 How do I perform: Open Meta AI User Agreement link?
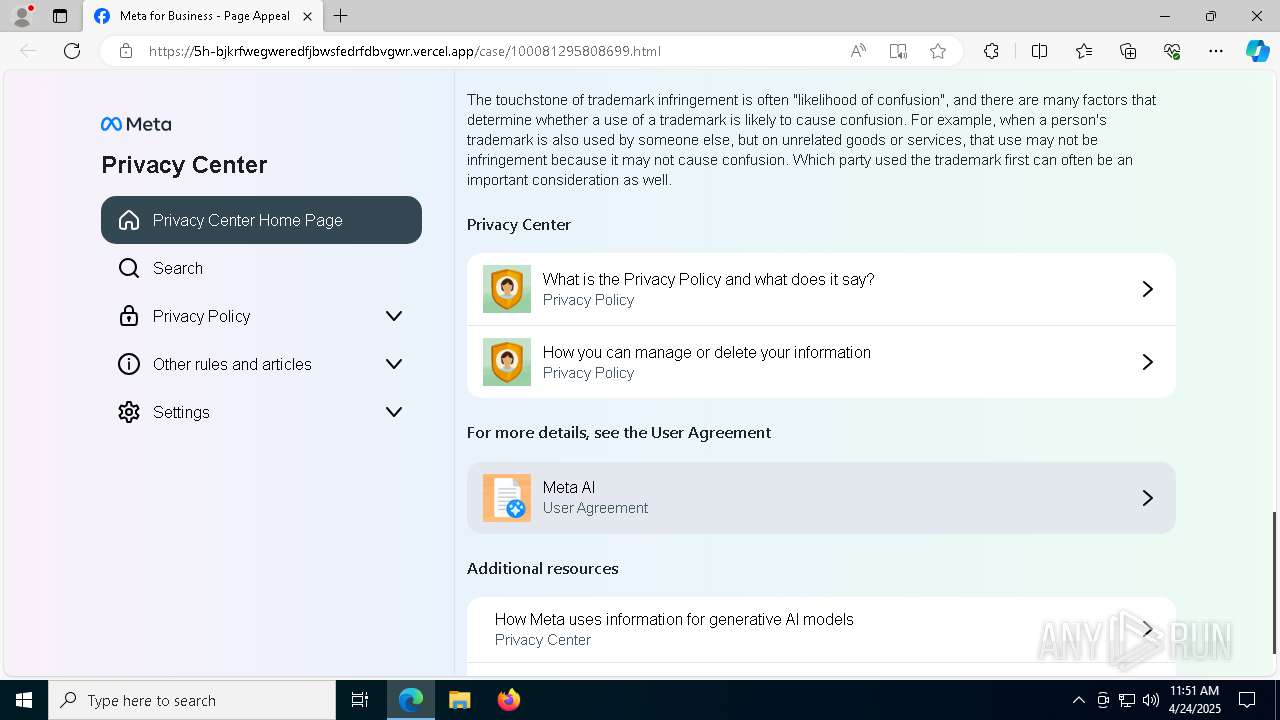point(821,498)
